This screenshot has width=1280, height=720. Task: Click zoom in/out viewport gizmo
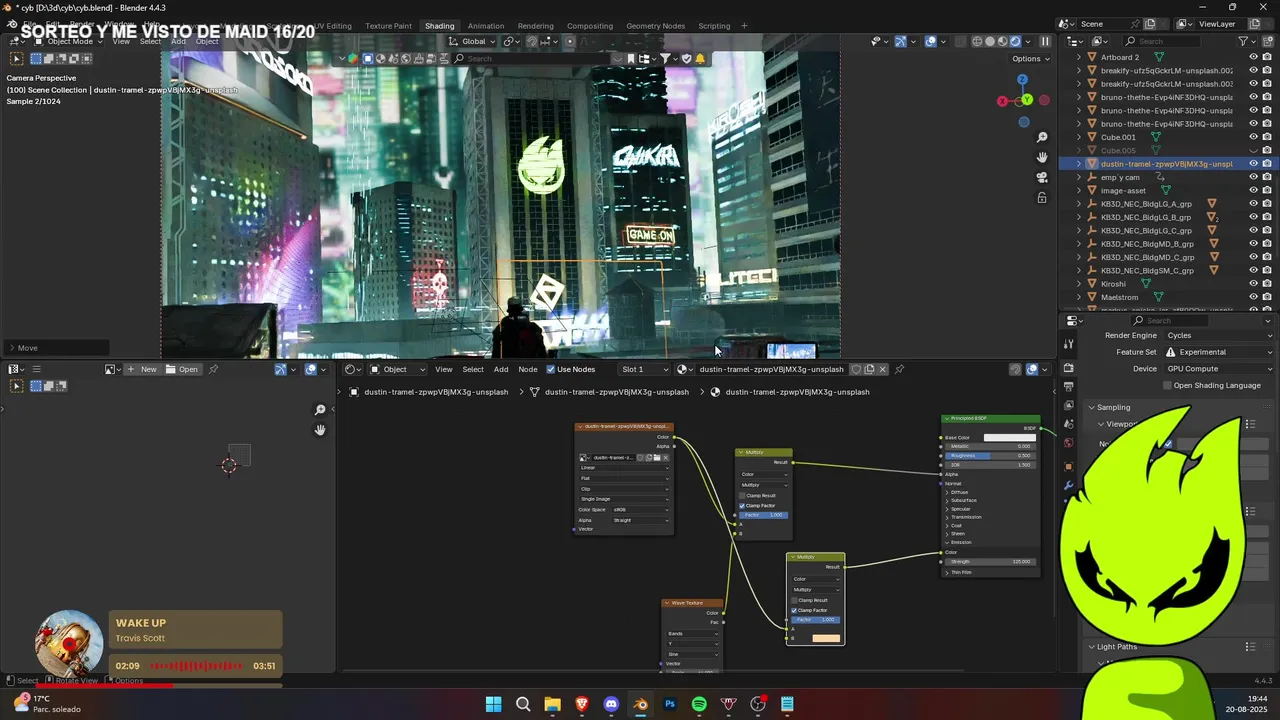[x=1042, y=137]
